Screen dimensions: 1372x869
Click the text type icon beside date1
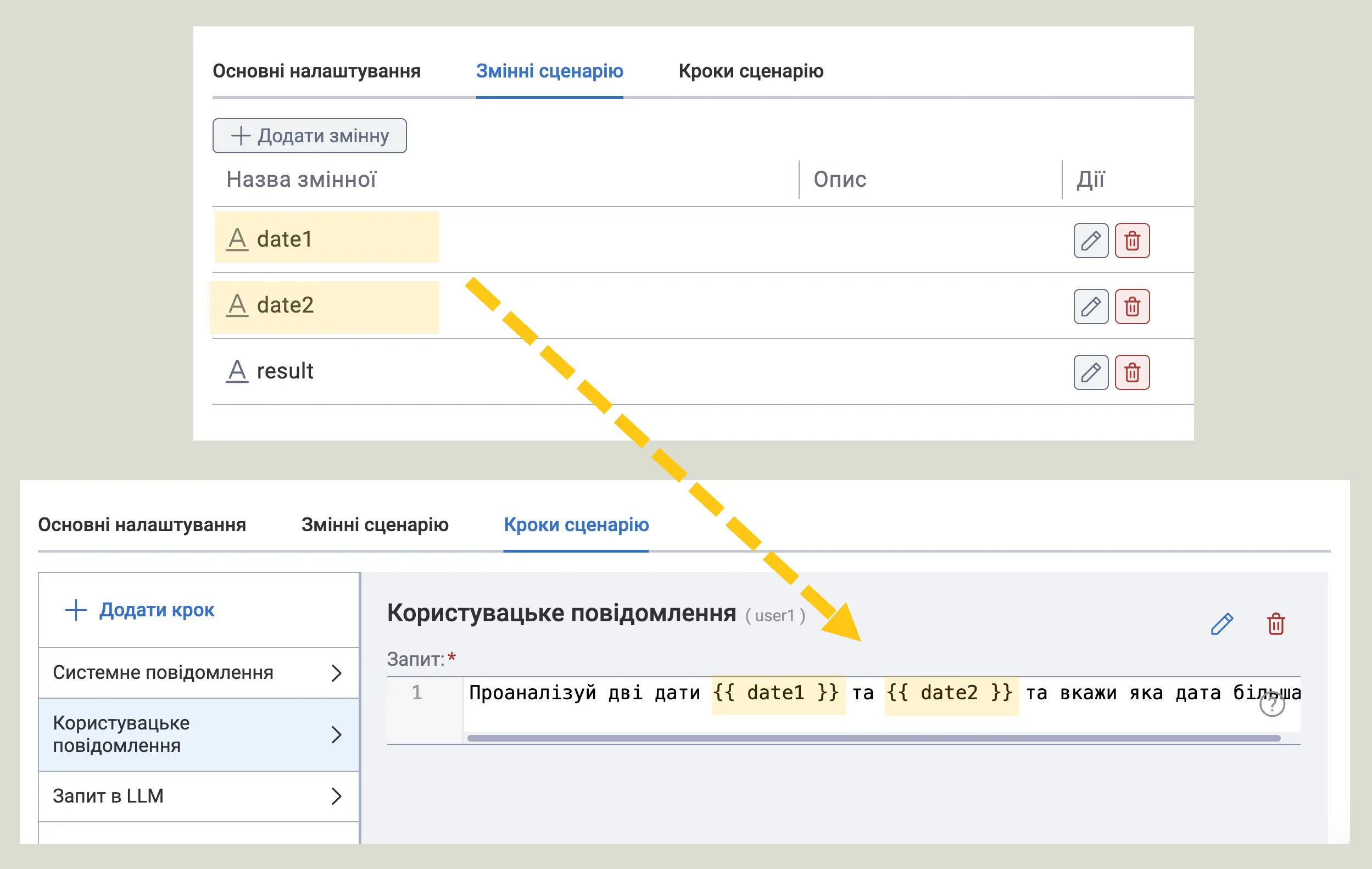237,239
